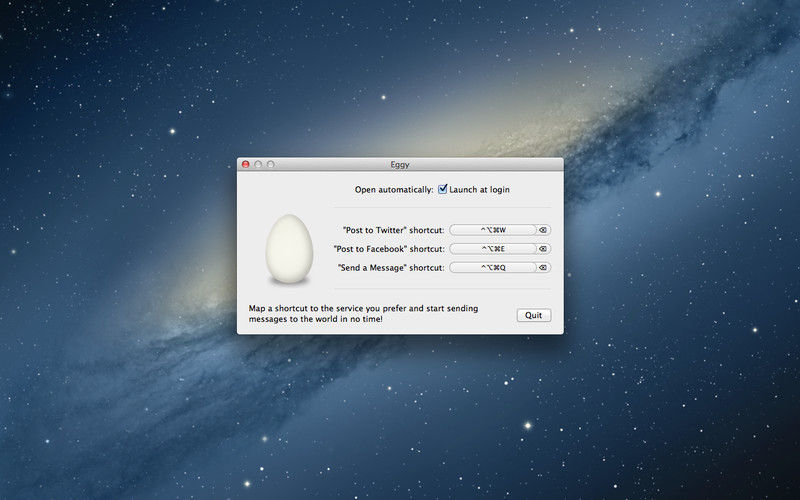Click the "Post to Facebook" shortcut label
This screenshot has width=800, height=500.
389,249
